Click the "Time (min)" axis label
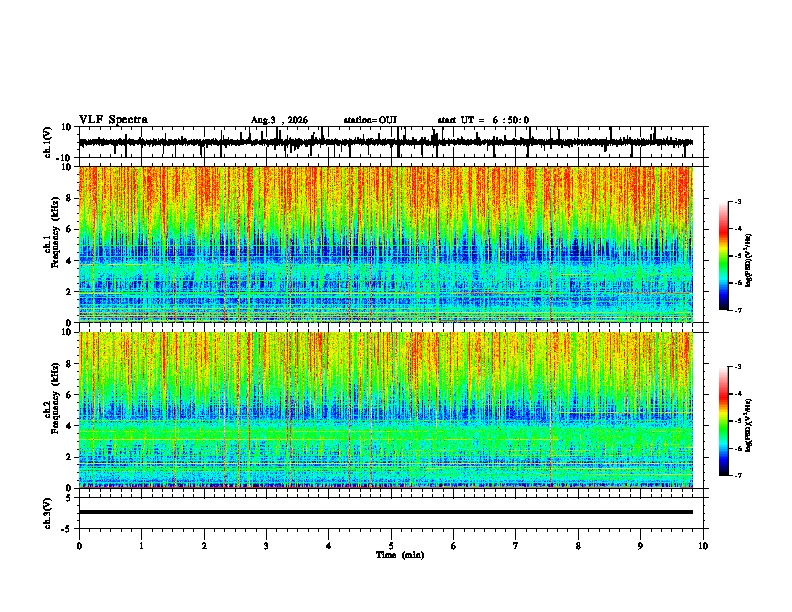 tap(400, 555)
